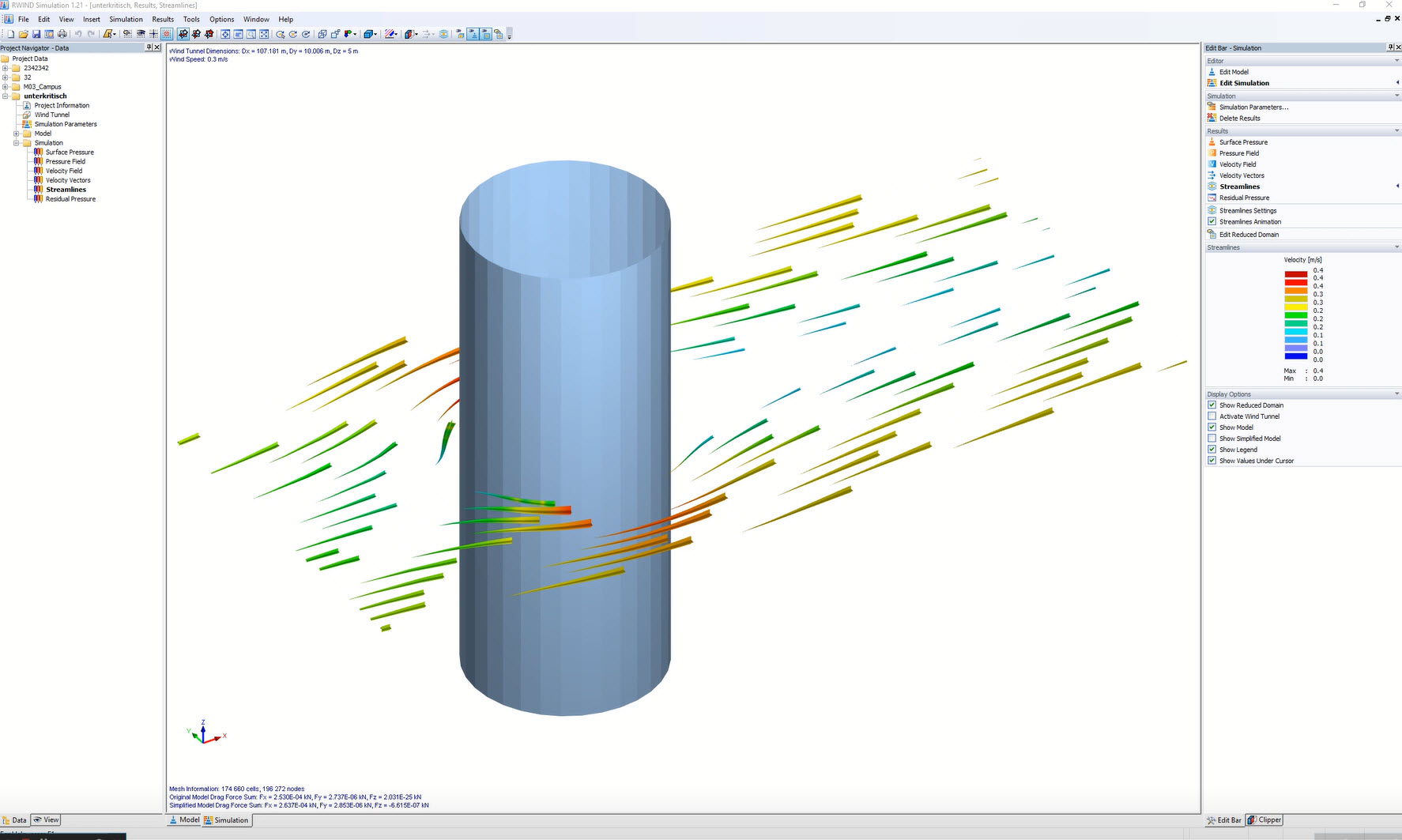The image size is (1402, 840).
Task: Open the Simulation menu
Action: tap(126, 19)
